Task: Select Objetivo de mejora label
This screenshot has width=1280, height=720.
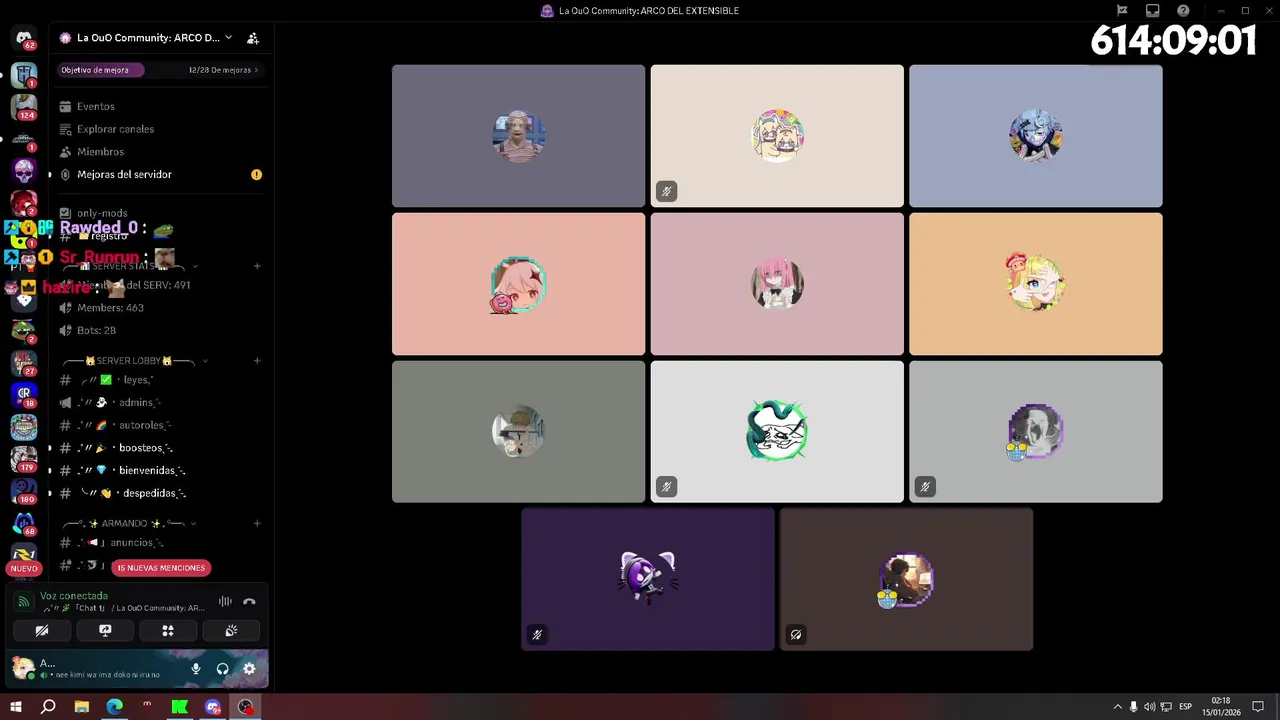Action: coord(95,70)
